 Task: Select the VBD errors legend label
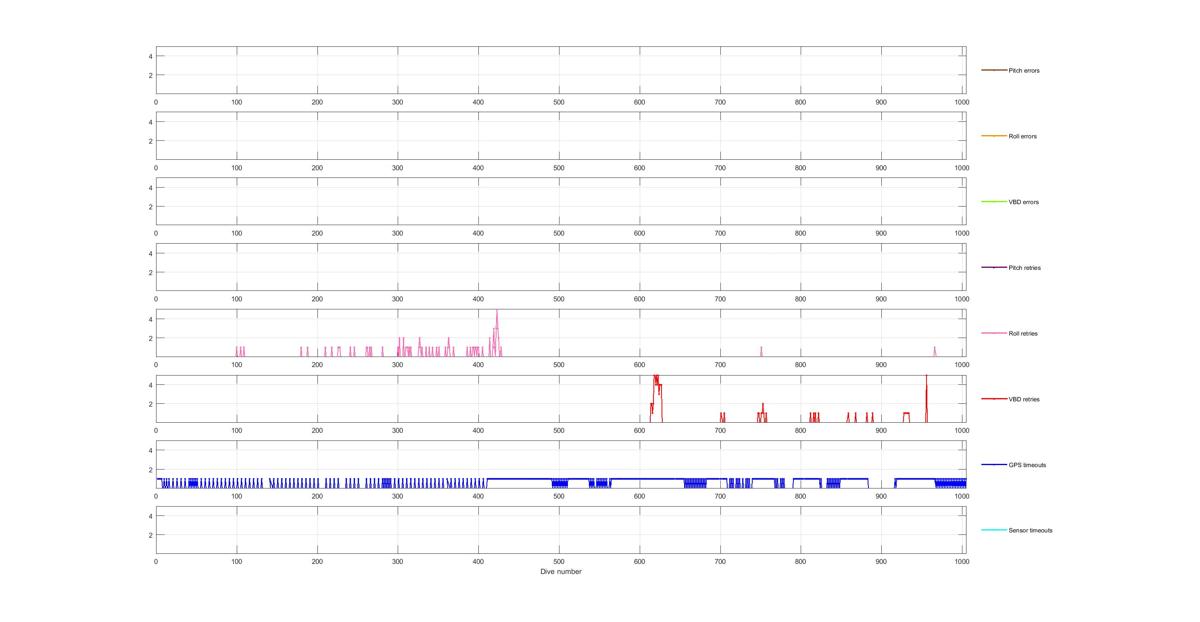(x=1024, y=202)
